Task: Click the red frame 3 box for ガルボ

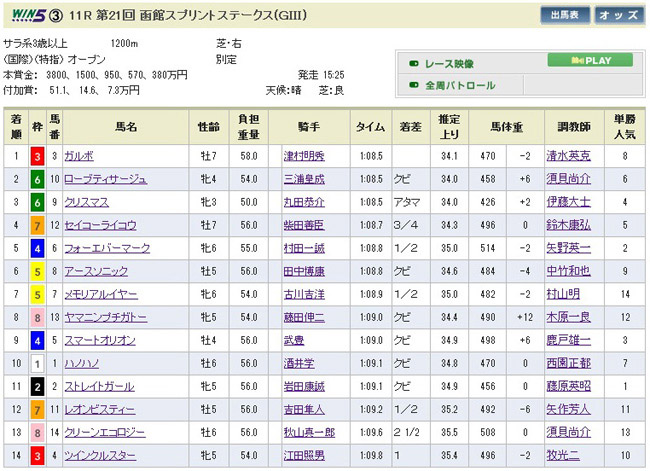Action: click(37, 156)
